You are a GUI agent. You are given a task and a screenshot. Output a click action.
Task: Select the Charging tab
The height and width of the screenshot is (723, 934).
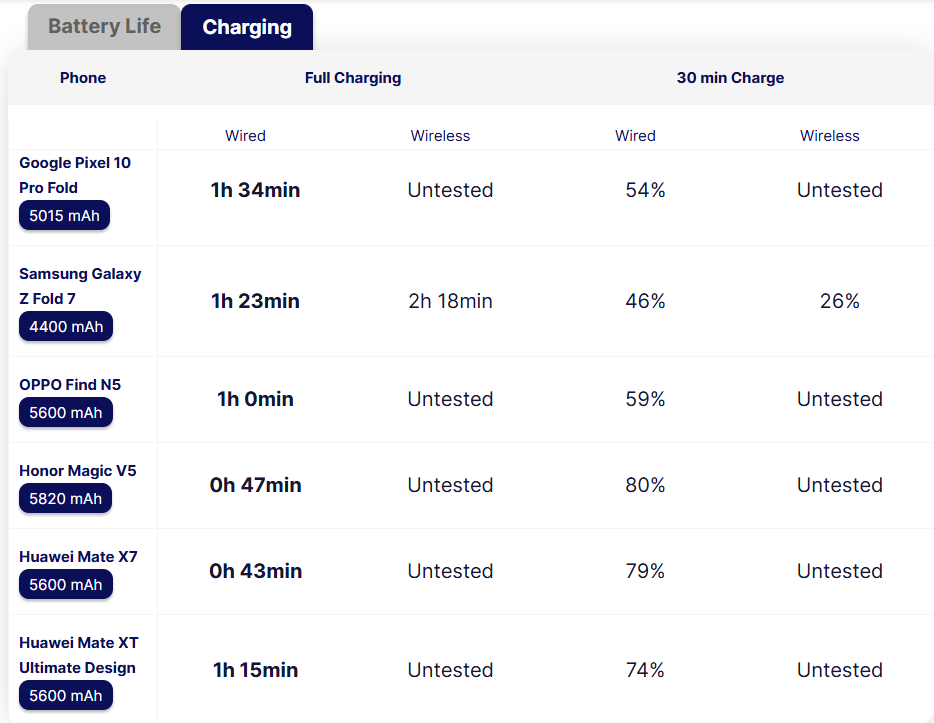(247, 27)
